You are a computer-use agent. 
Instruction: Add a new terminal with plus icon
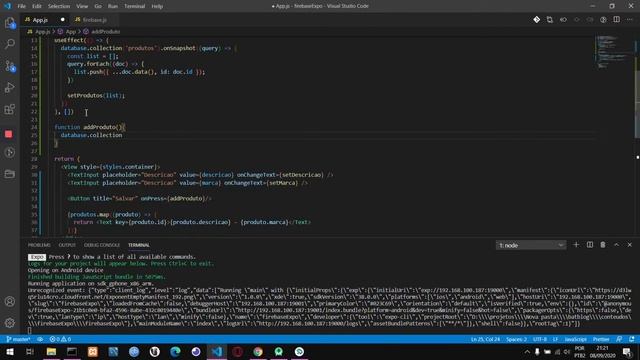[576, 245]
